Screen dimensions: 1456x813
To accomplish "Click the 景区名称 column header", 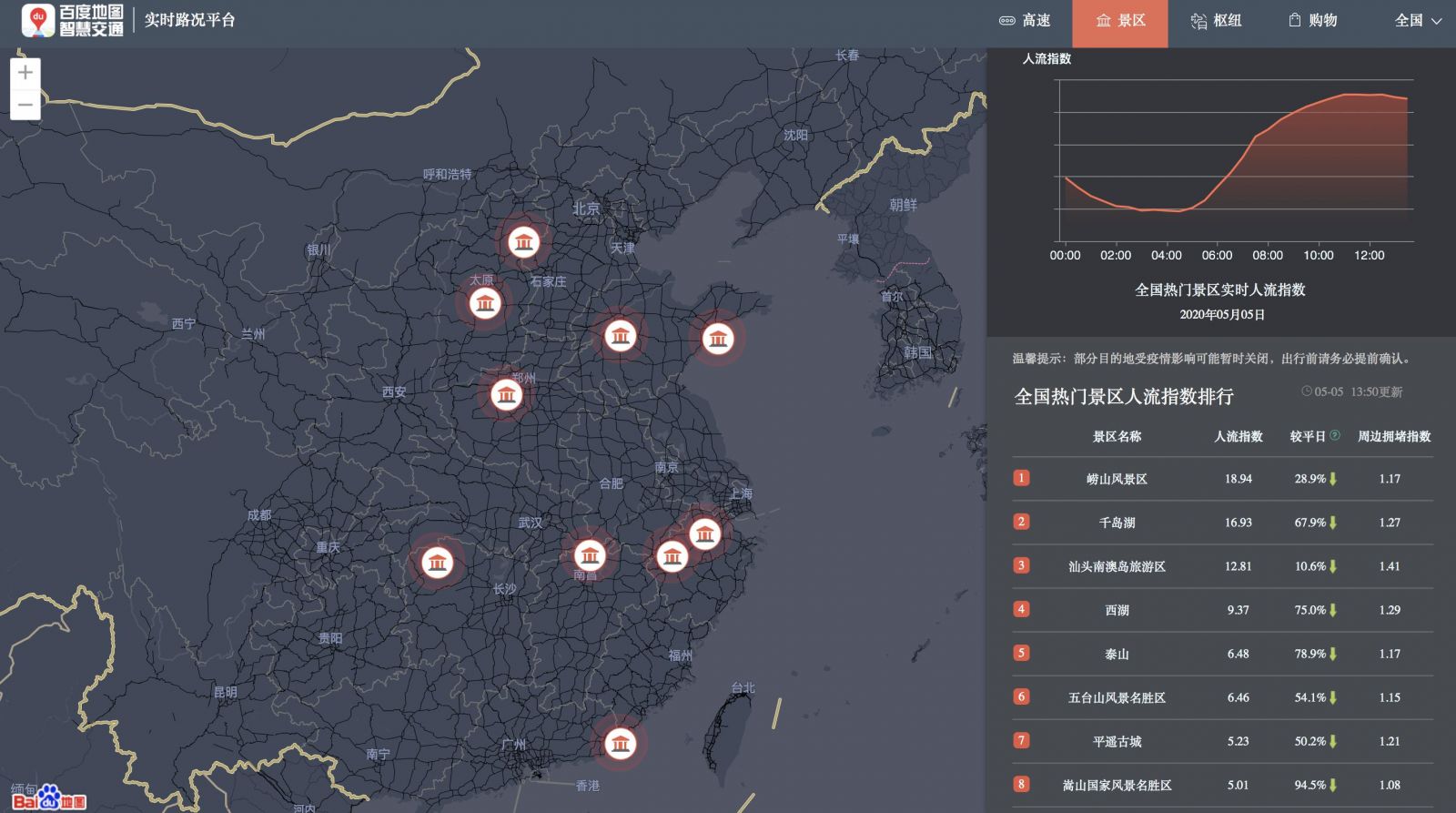I will click(x=1117, y=436).
